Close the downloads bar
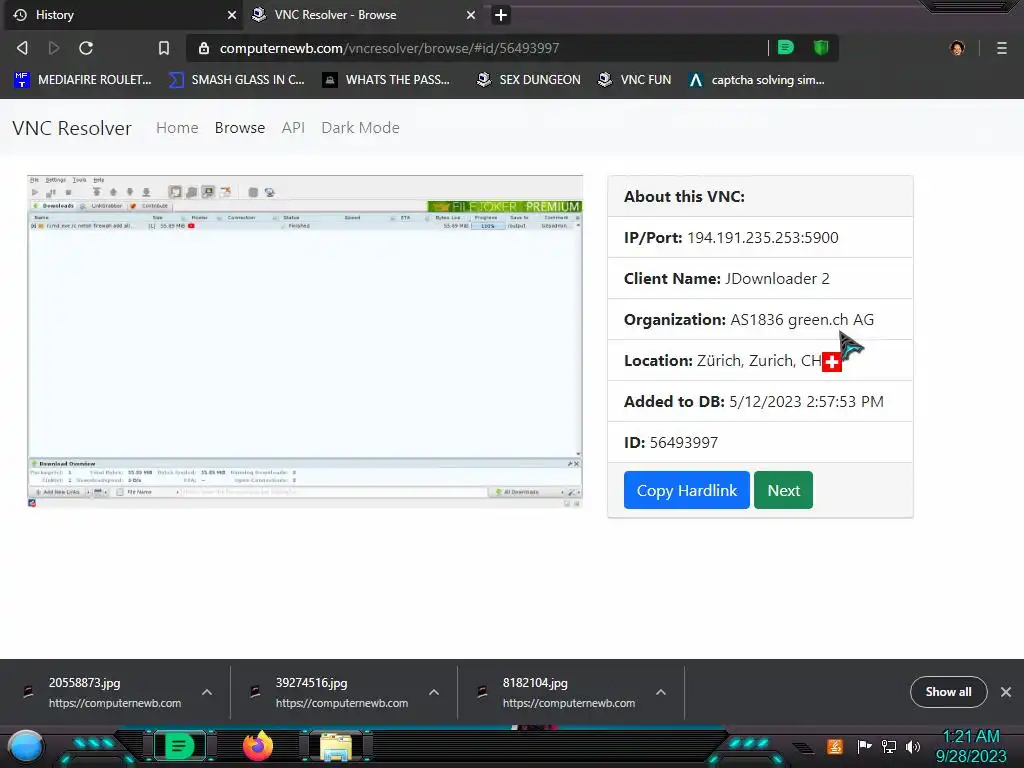 point(1006,692)
